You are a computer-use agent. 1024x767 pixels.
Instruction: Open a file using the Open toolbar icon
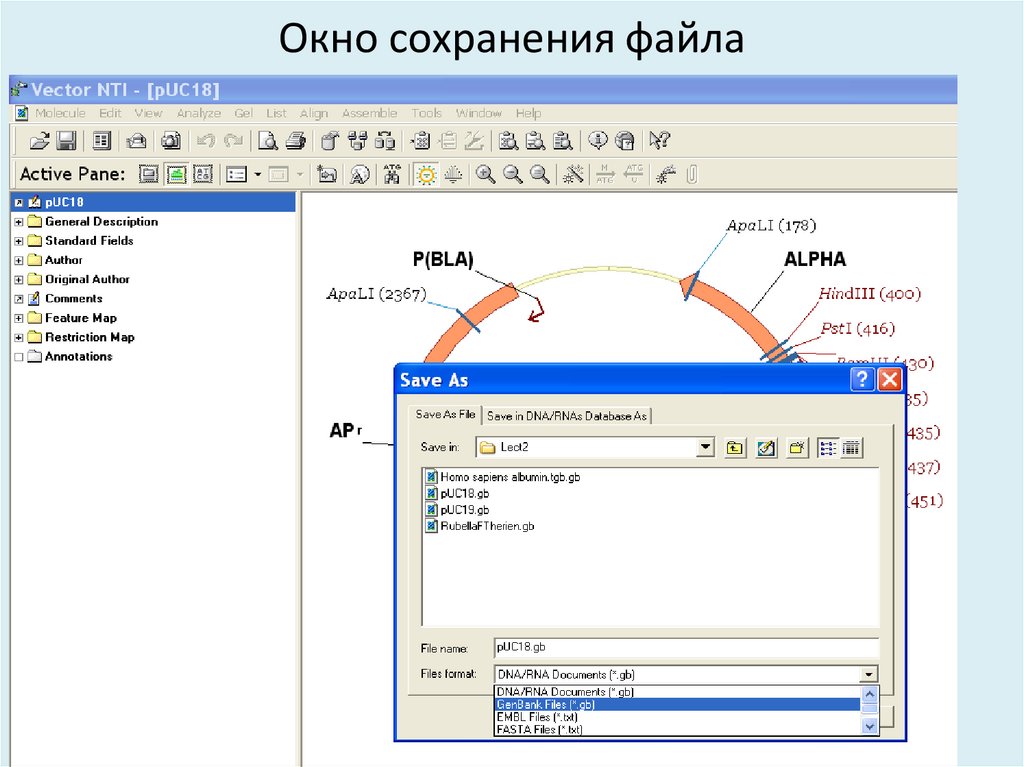(40, 140)
